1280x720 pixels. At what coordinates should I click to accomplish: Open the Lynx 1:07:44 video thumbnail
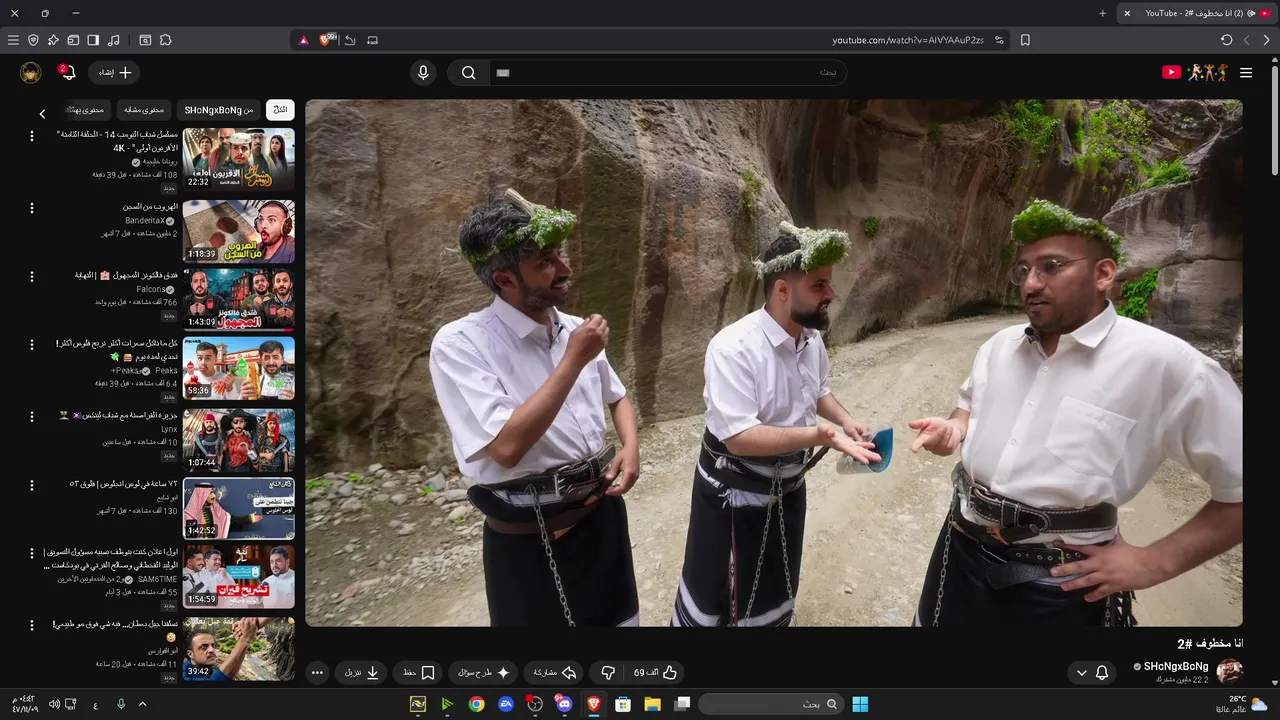coord(239,440)
